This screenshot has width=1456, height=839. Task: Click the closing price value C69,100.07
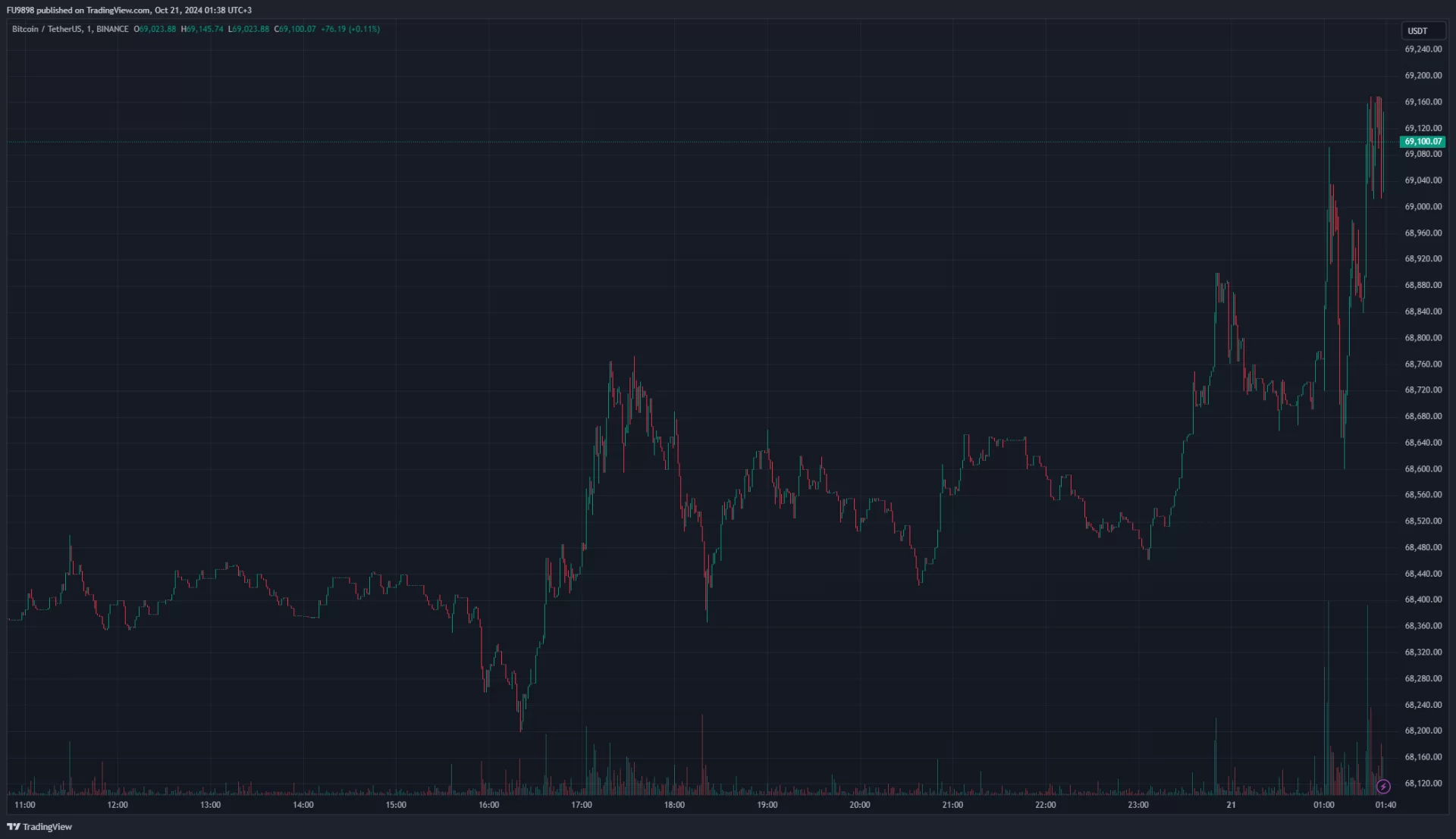pos(295,29)
